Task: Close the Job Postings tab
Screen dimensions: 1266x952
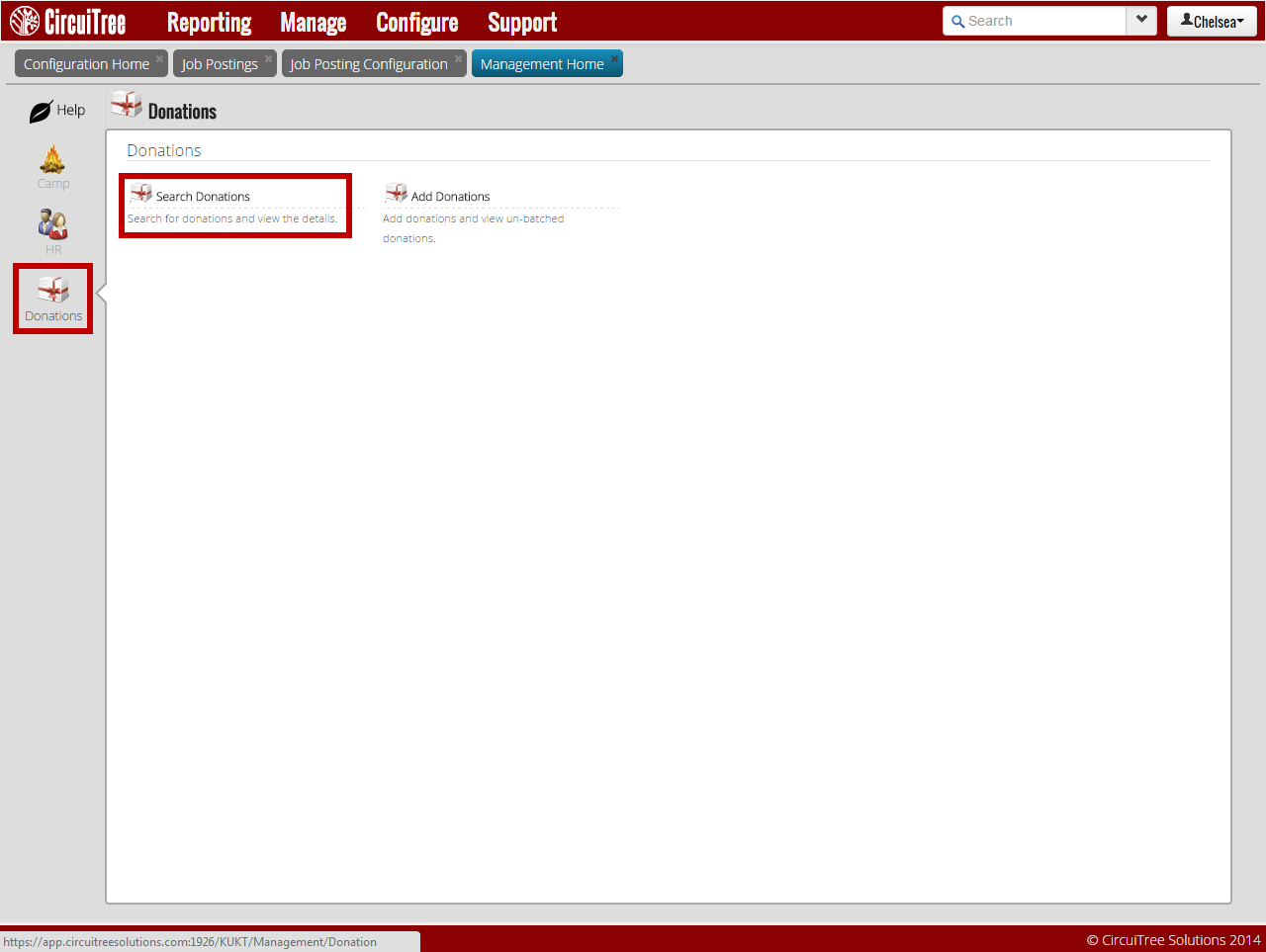Action: coord(268,58)
